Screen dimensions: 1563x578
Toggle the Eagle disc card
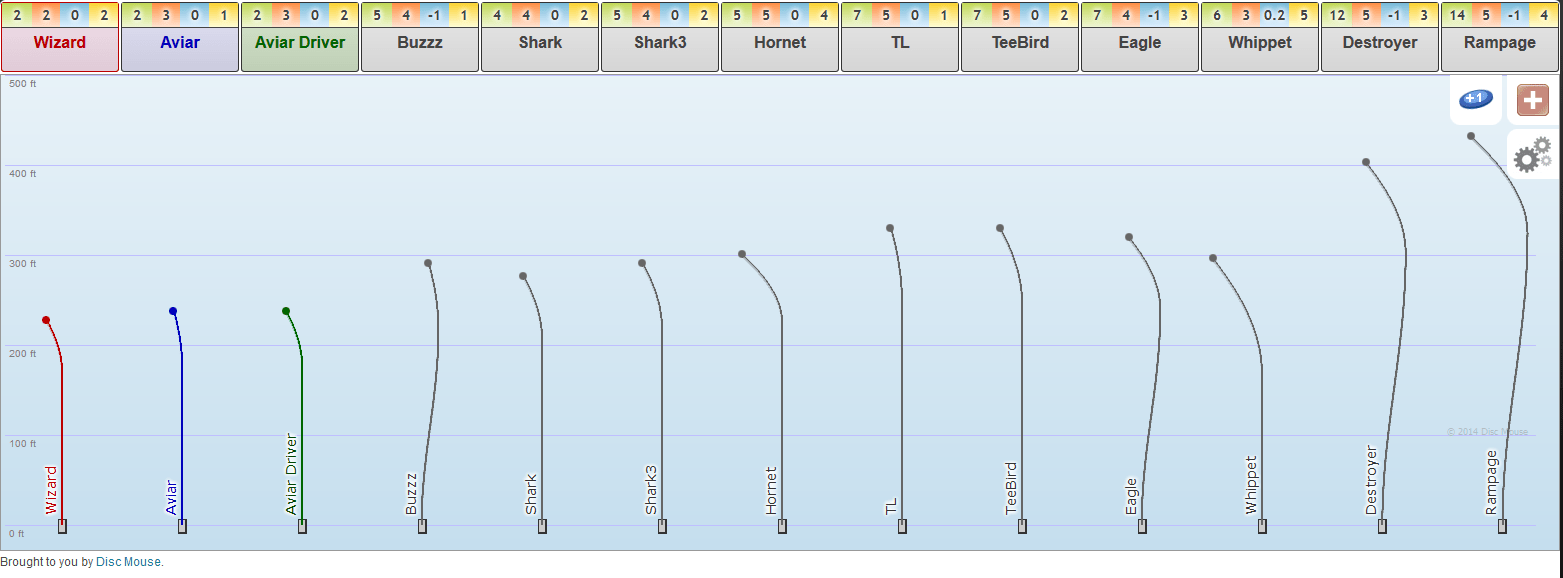tap(1139, 43)
